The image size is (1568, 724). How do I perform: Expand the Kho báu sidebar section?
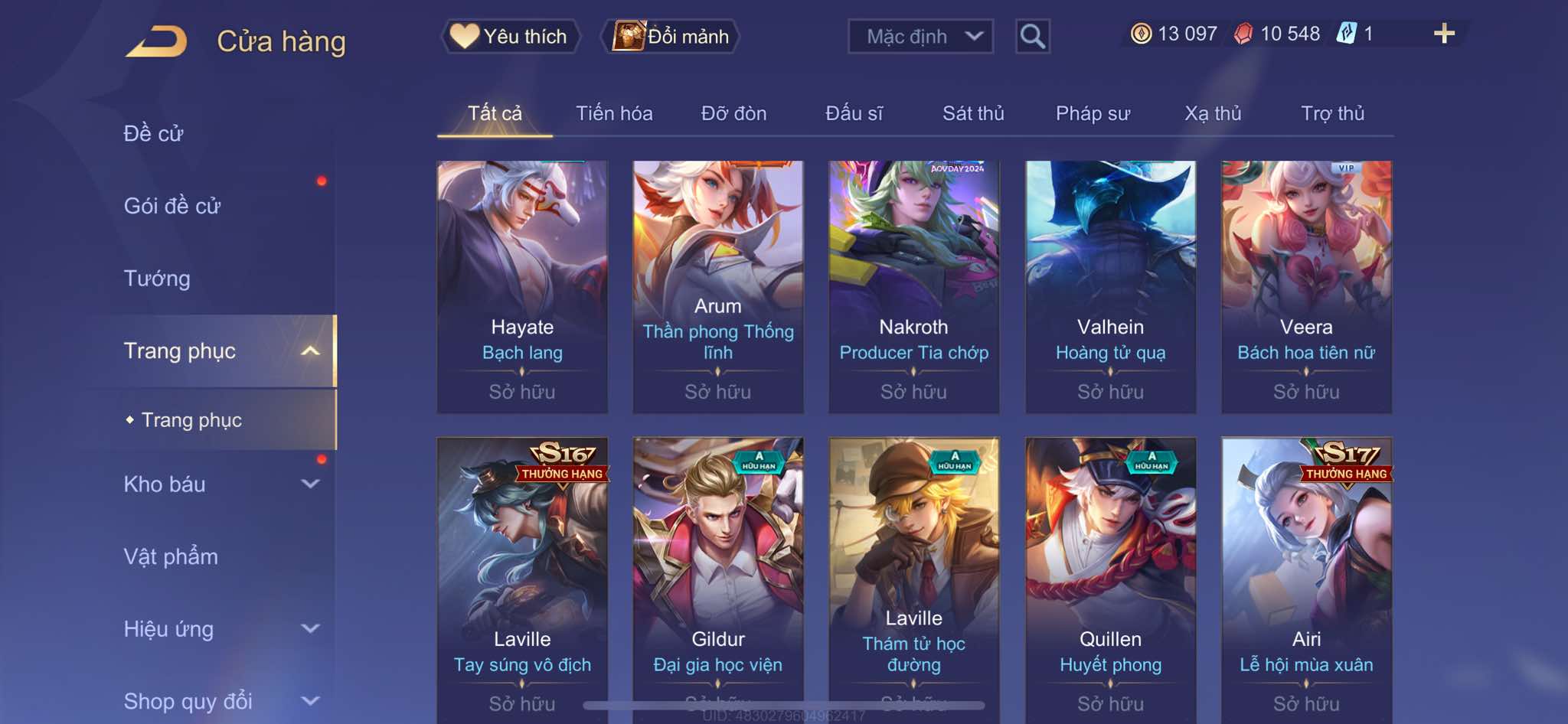pos(310,484)
